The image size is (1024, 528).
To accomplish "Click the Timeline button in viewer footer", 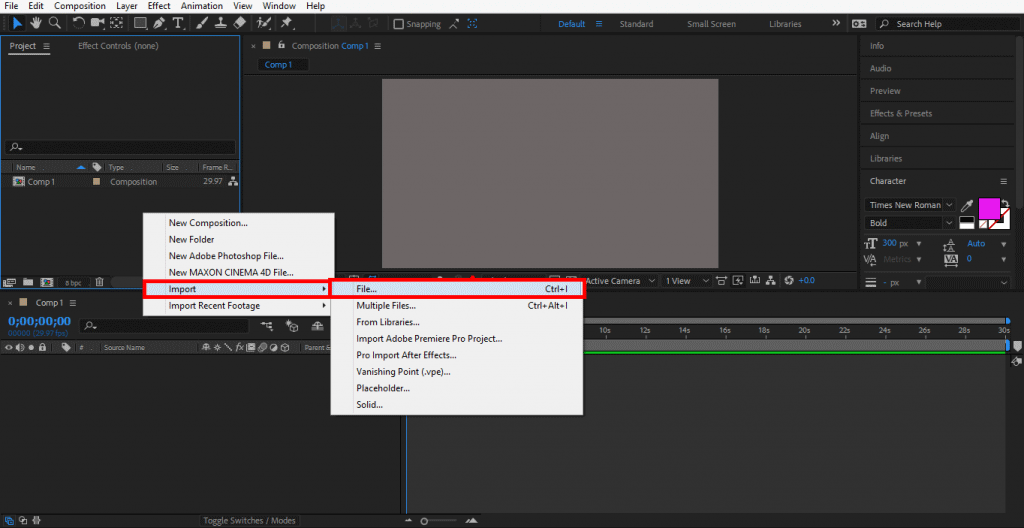I will point(755,281).
